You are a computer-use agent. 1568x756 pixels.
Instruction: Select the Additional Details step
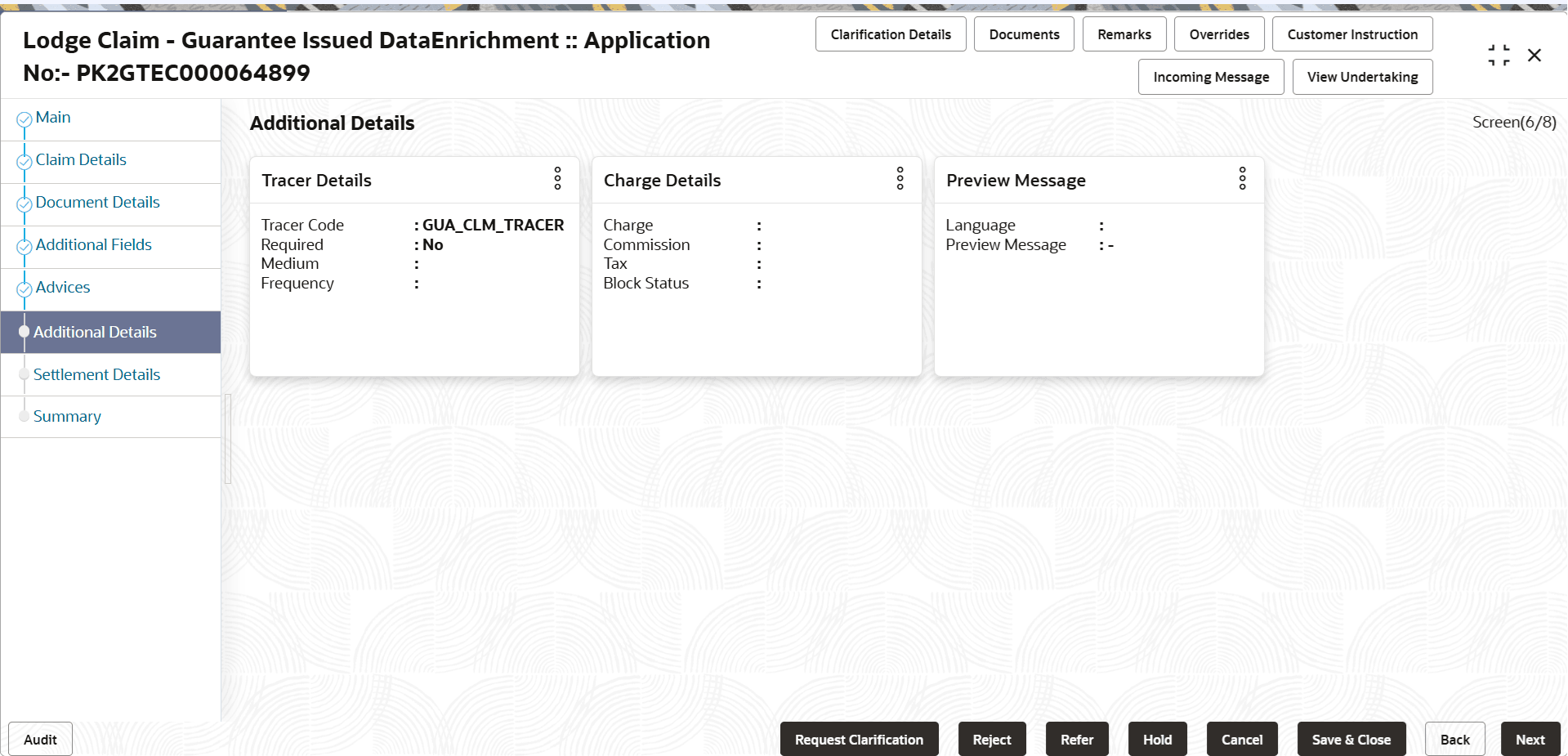click(95, 333)
